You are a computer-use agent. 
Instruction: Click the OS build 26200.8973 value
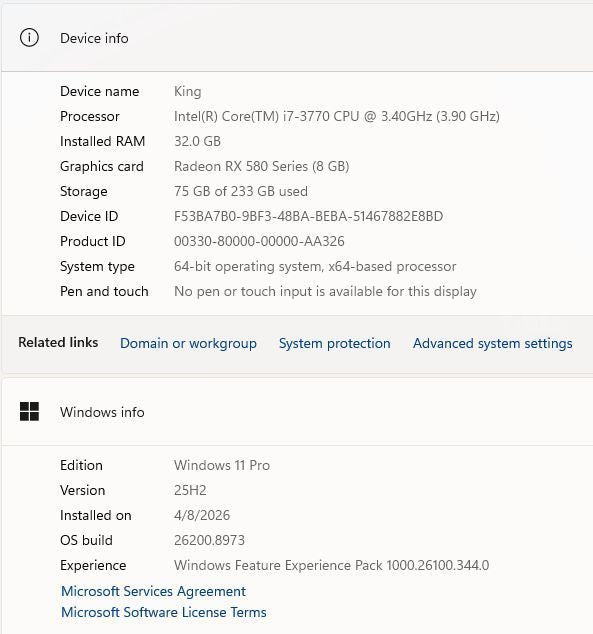[x=209, y=540]
